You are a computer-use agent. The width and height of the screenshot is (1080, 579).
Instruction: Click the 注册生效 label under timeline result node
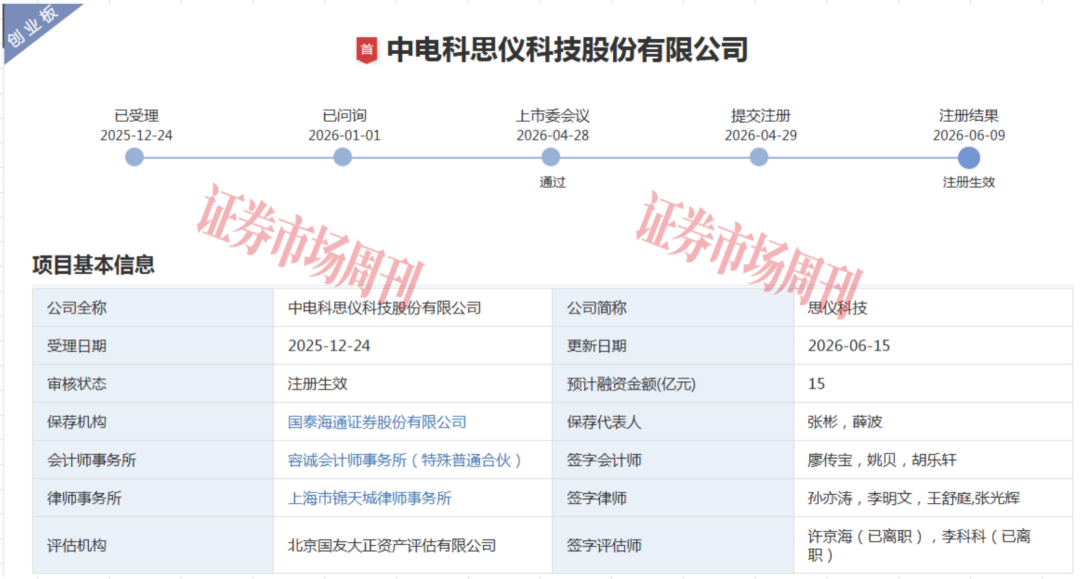coord(968,182)
